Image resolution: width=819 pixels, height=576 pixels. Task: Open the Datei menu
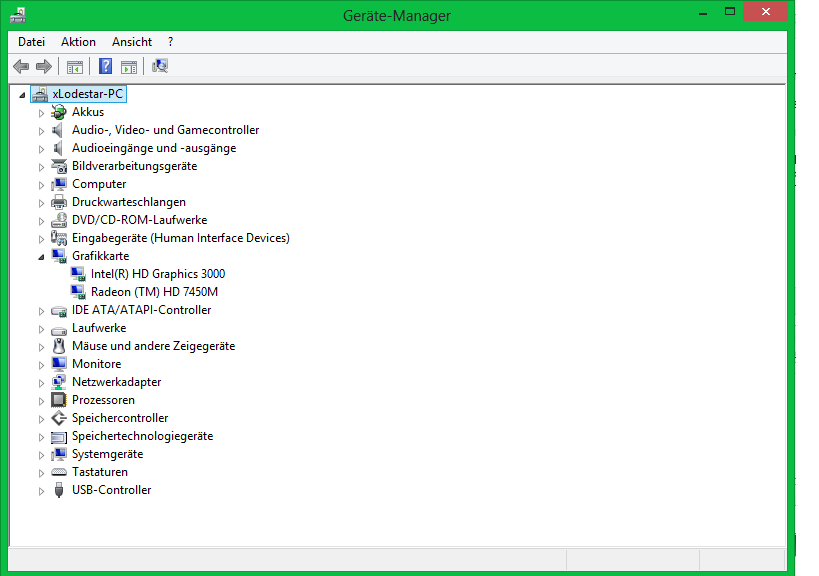pyautogui.click(x=31, y=42)
